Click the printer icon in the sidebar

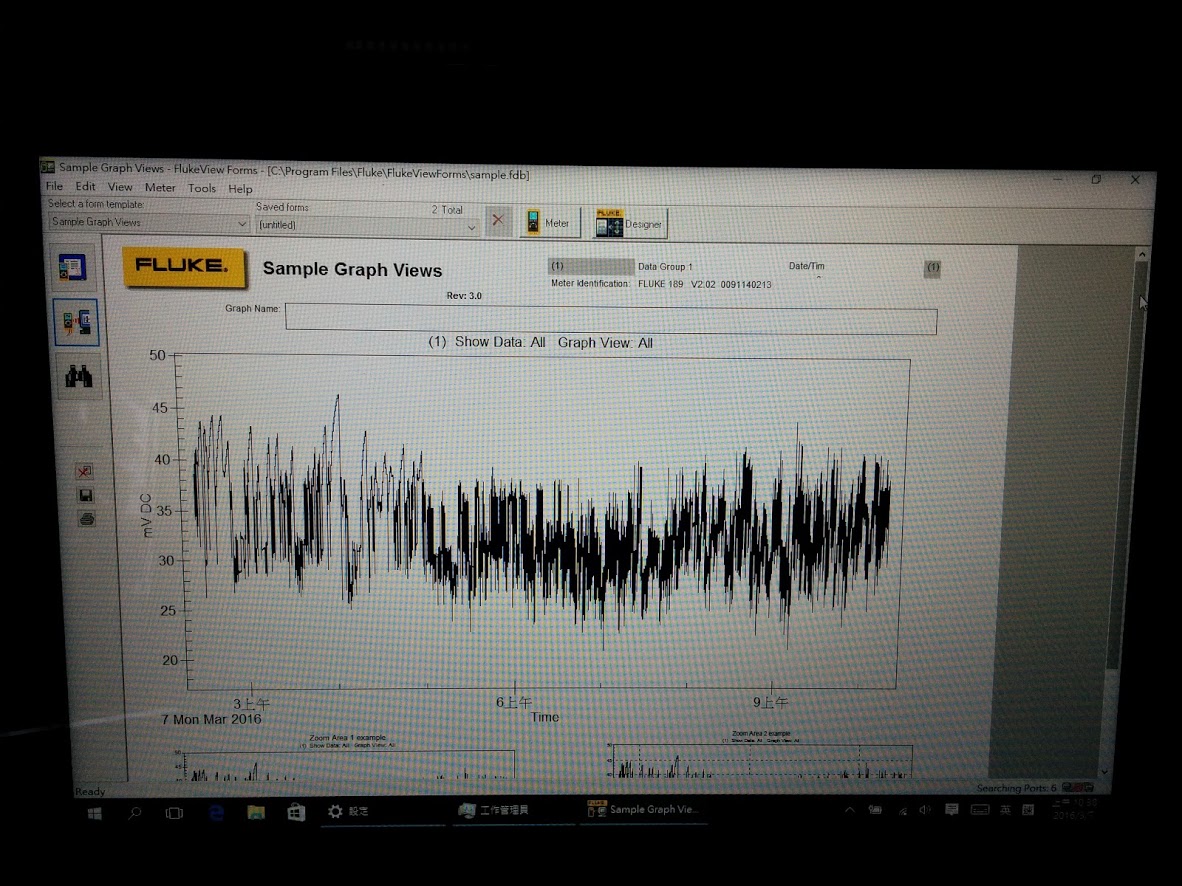[x=87, y=519]
